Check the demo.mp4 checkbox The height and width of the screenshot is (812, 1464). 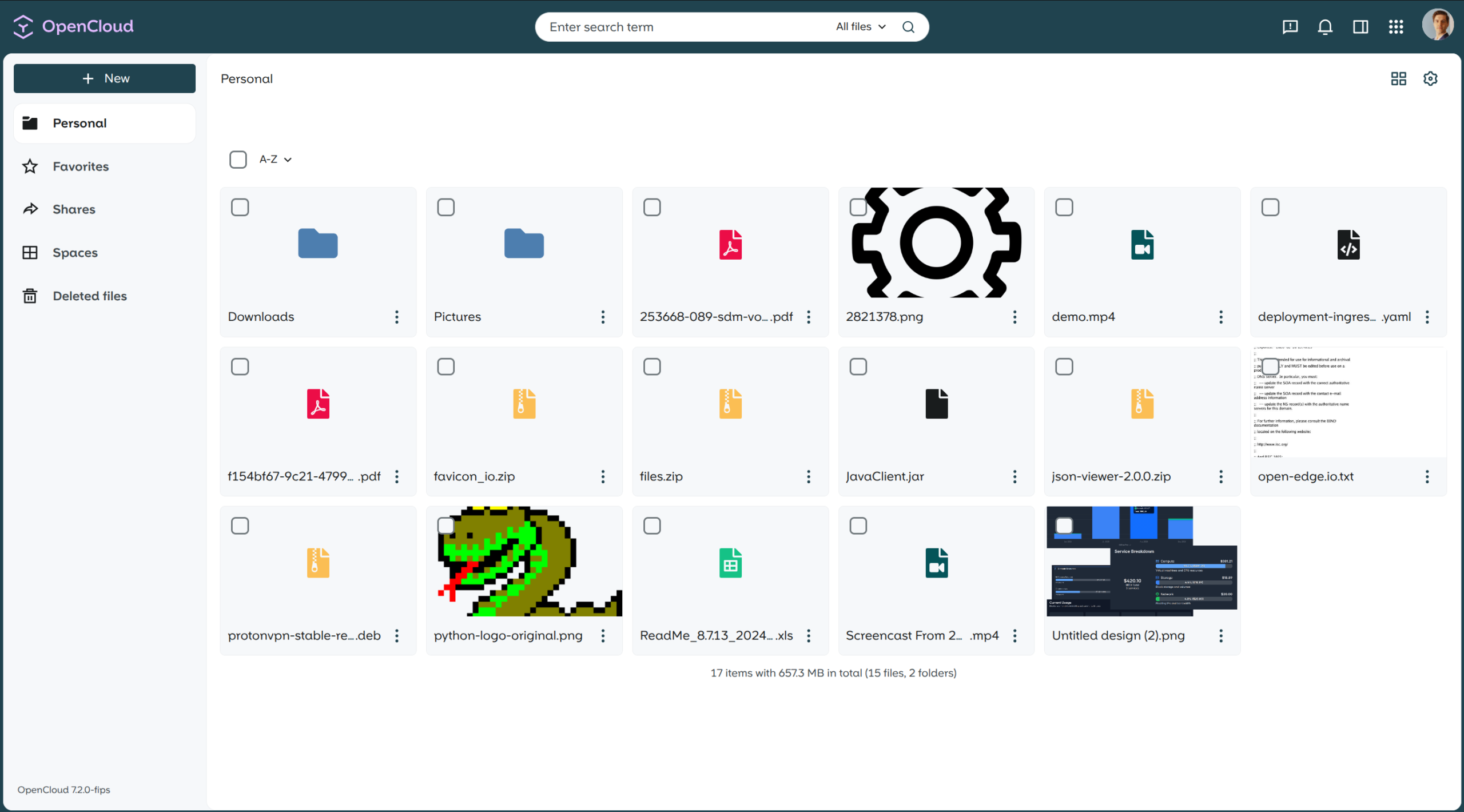coord(1064,207)
